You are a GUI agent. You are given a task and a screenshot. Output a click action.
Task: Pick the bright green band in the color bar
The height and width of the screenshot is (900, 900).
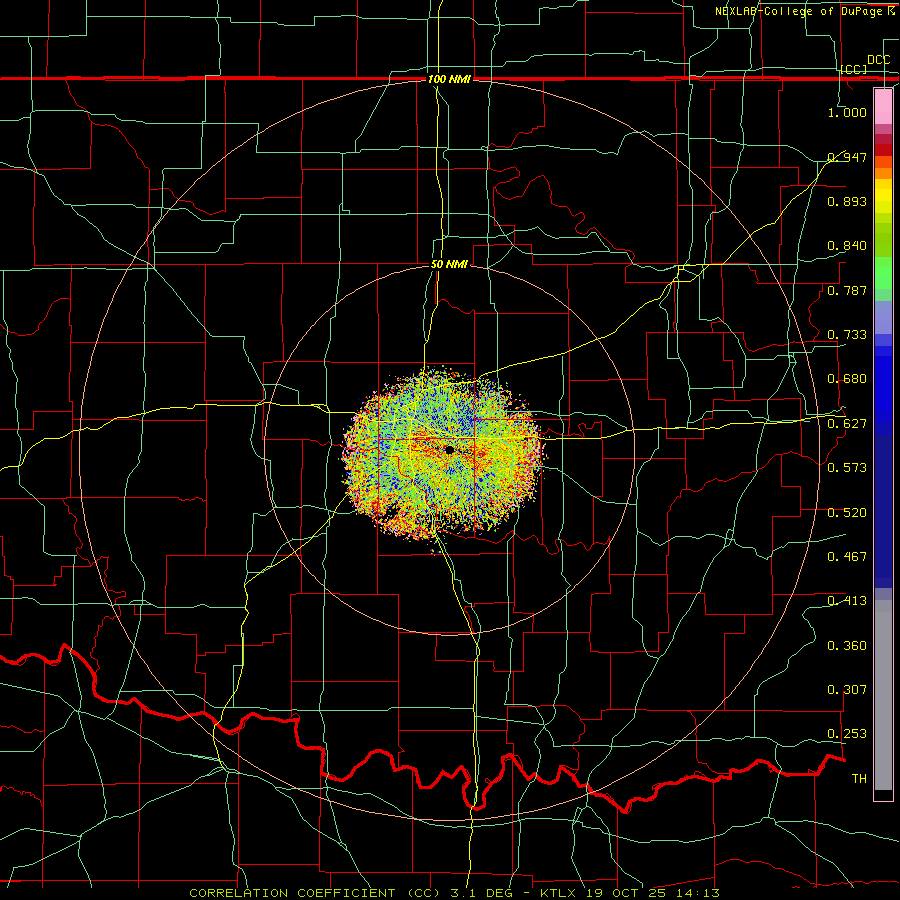pos(883,273)
